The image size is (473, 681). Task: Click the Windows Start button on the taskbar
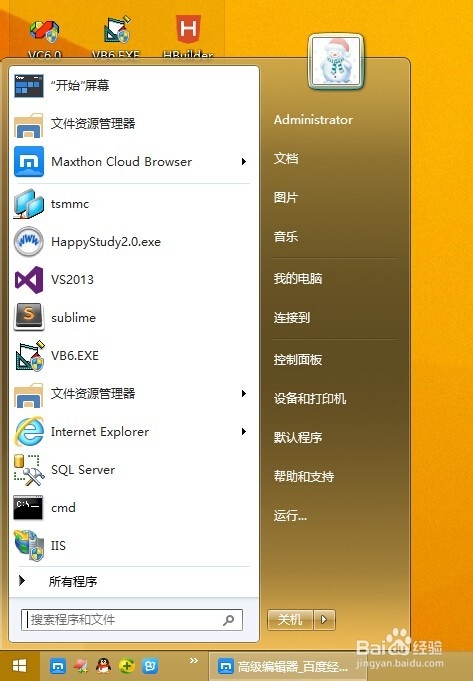tap(20, 665)
